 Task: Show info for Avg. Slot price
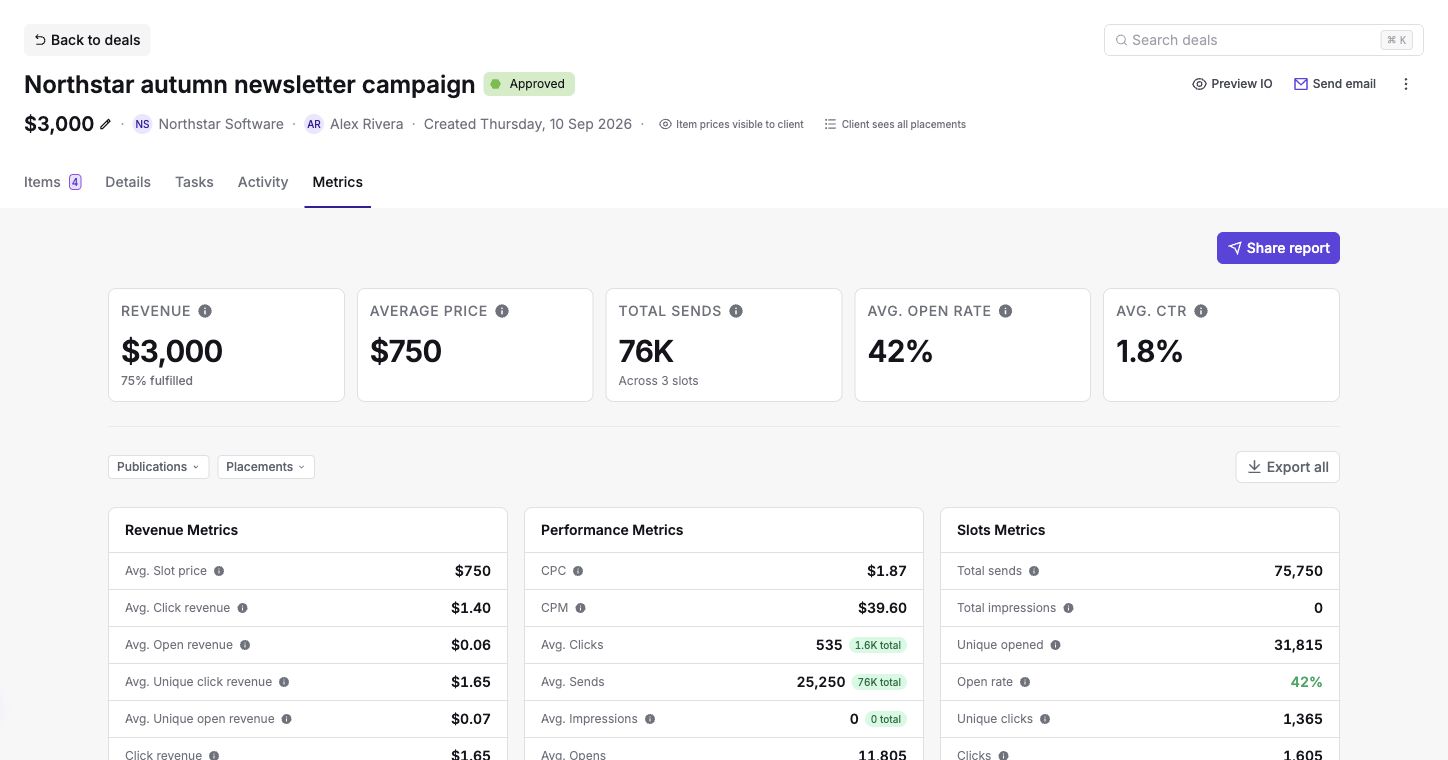click(219, 571)
